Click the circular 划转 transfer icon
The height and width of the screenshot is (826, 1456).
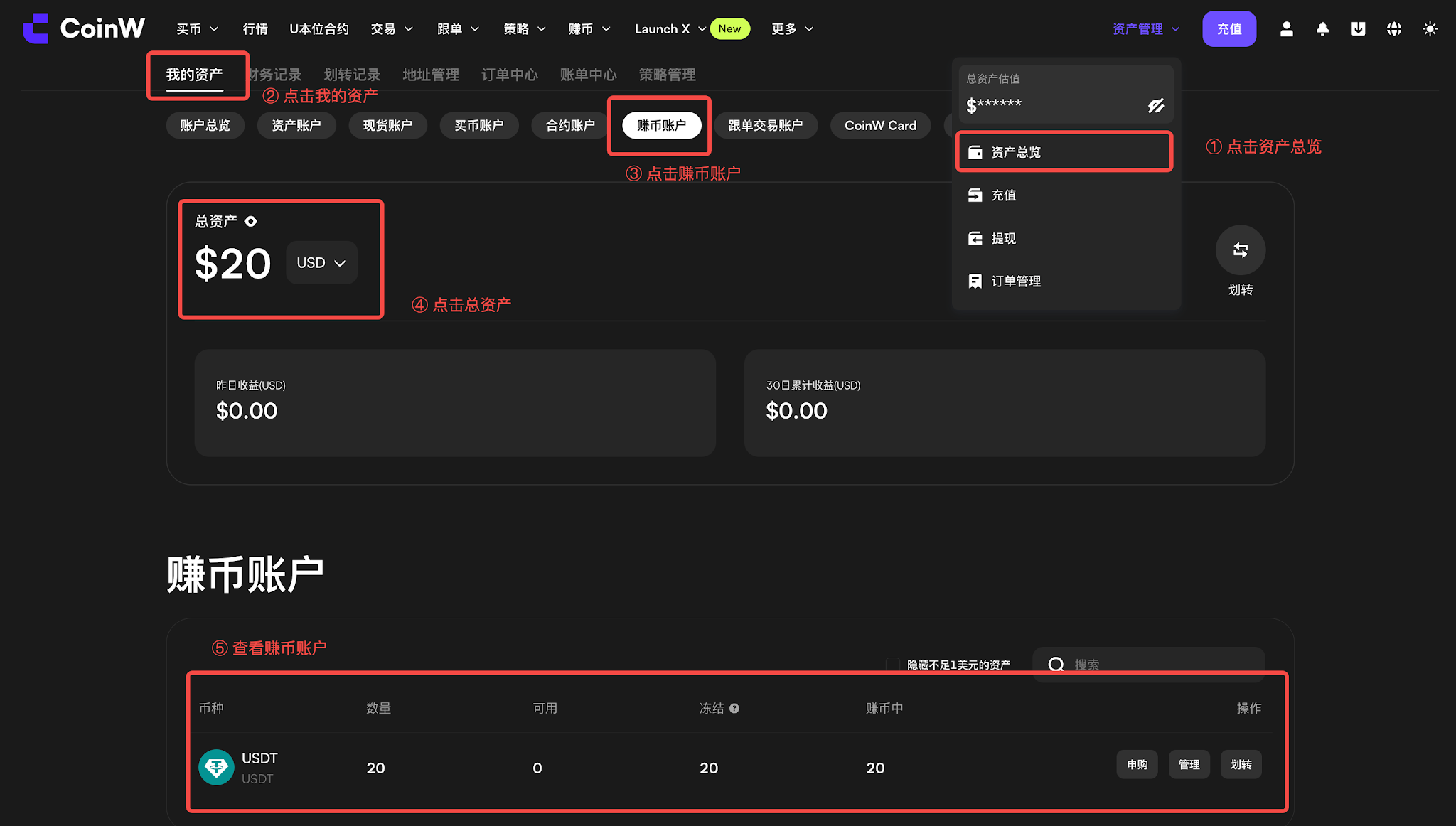tap(1241, 250)
